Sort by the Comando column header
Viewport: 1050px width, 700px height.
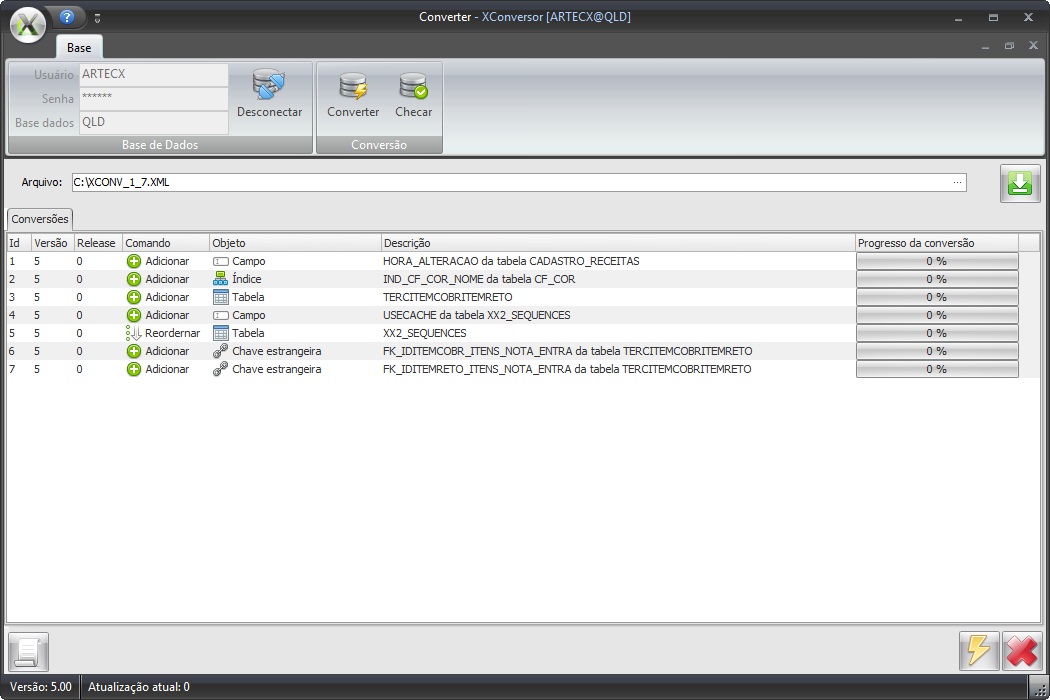coord(165,243)
